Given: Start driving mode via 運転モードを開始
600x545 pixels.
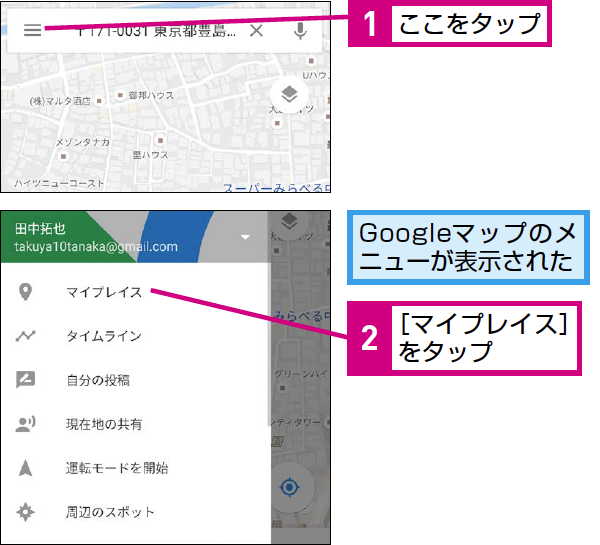Looking at the screenshot, I should click(117, 468).
